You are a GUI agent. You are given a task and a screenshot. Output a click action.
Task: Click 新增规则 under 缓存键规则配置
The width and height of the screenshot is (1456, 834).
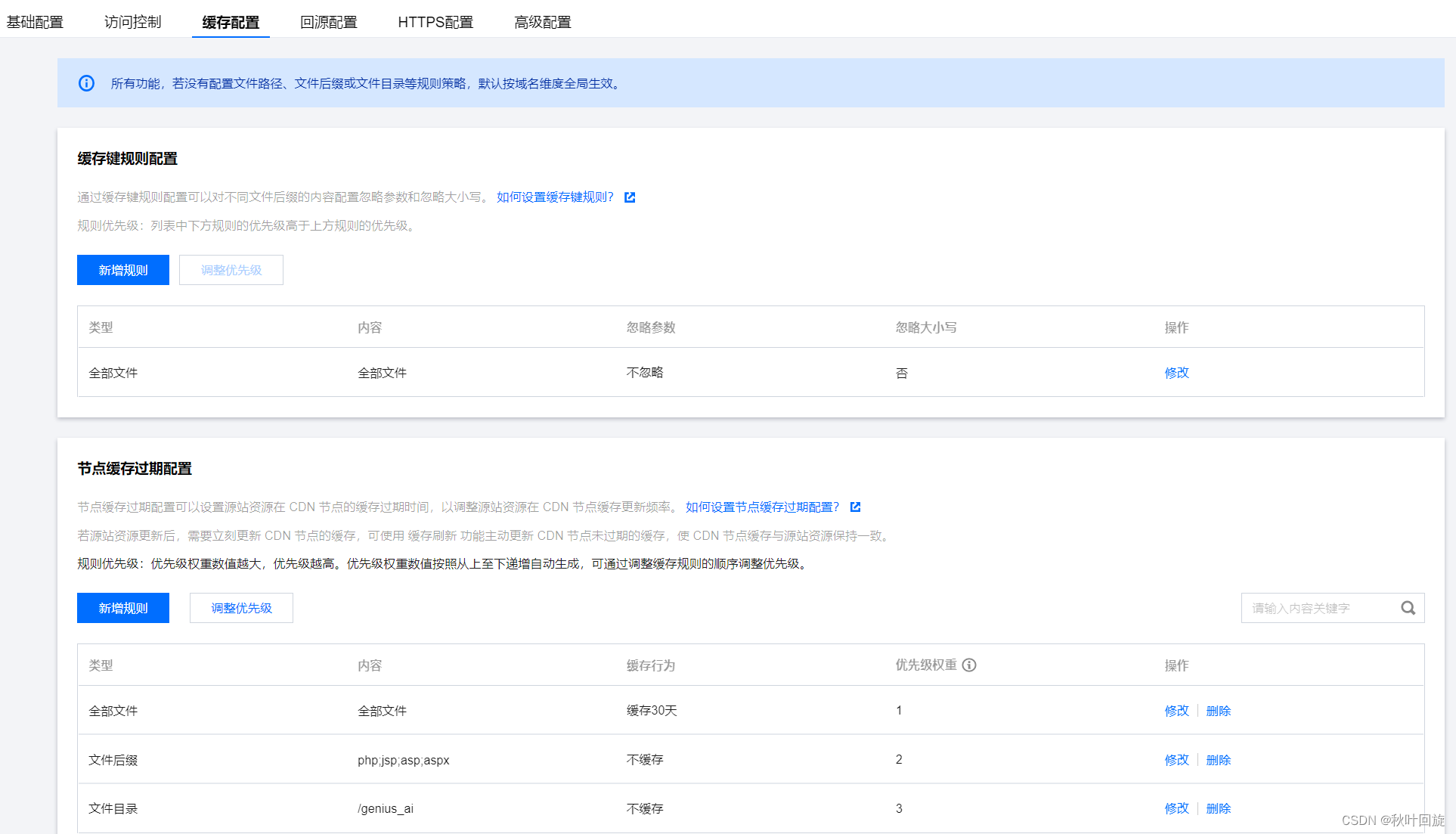point(122,269)
